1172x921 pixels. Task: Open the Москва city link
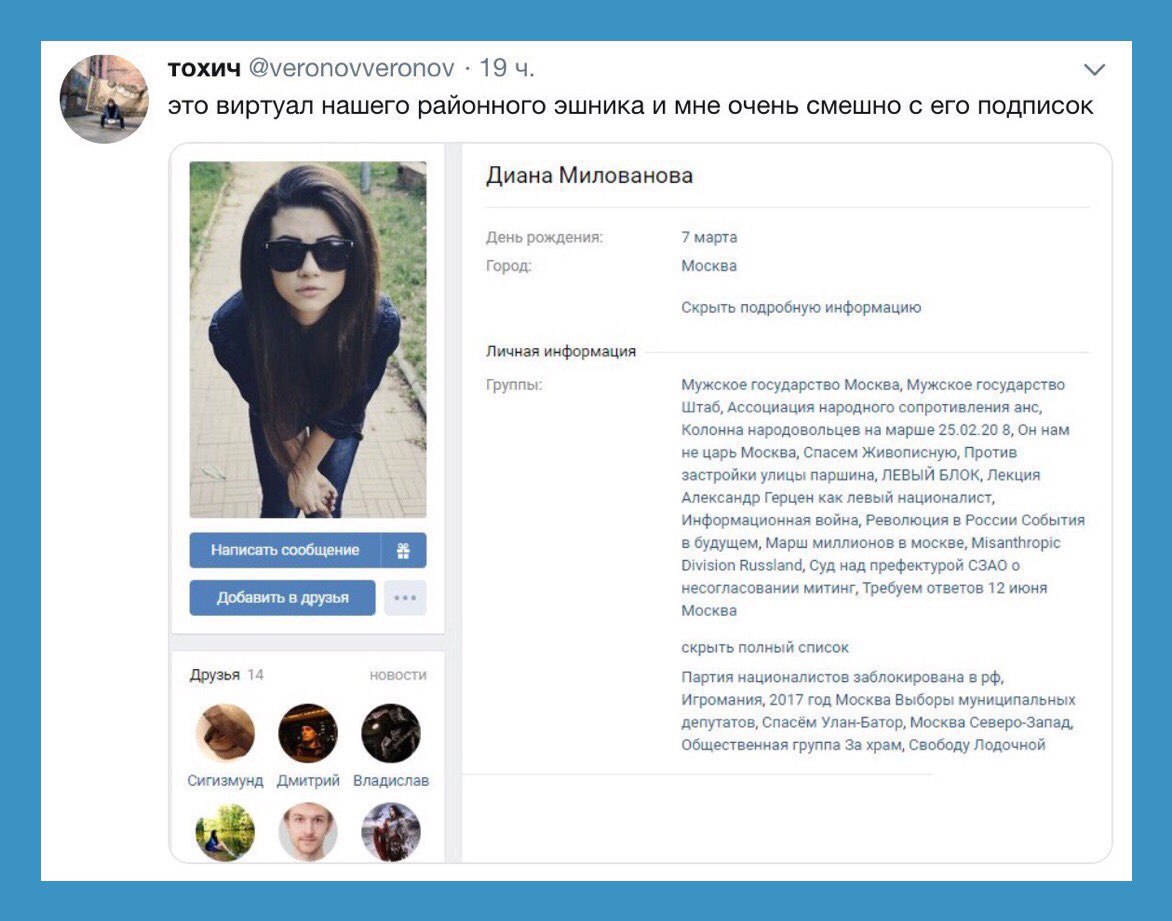click(709, 265)
